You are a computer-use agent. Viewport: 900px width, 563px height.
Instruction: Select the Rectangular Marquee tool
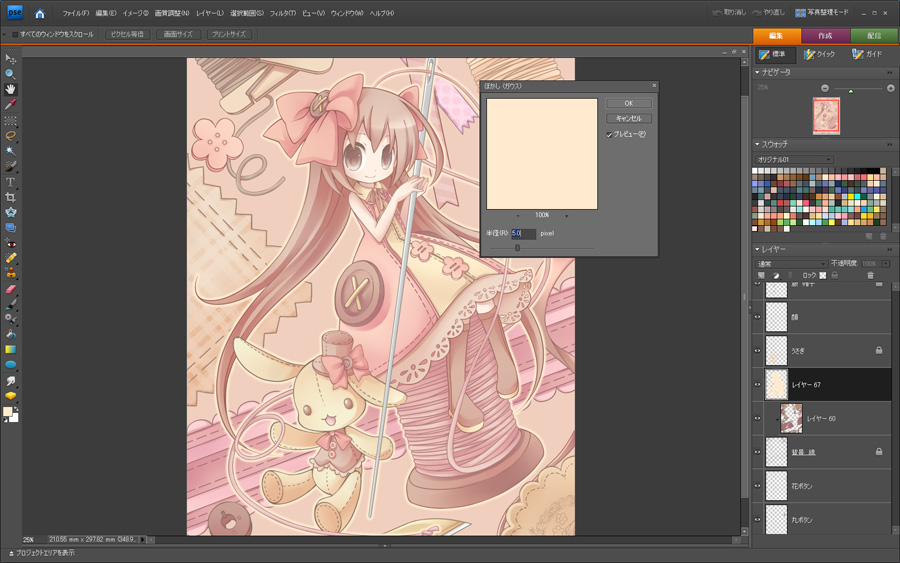coord(10,121)
